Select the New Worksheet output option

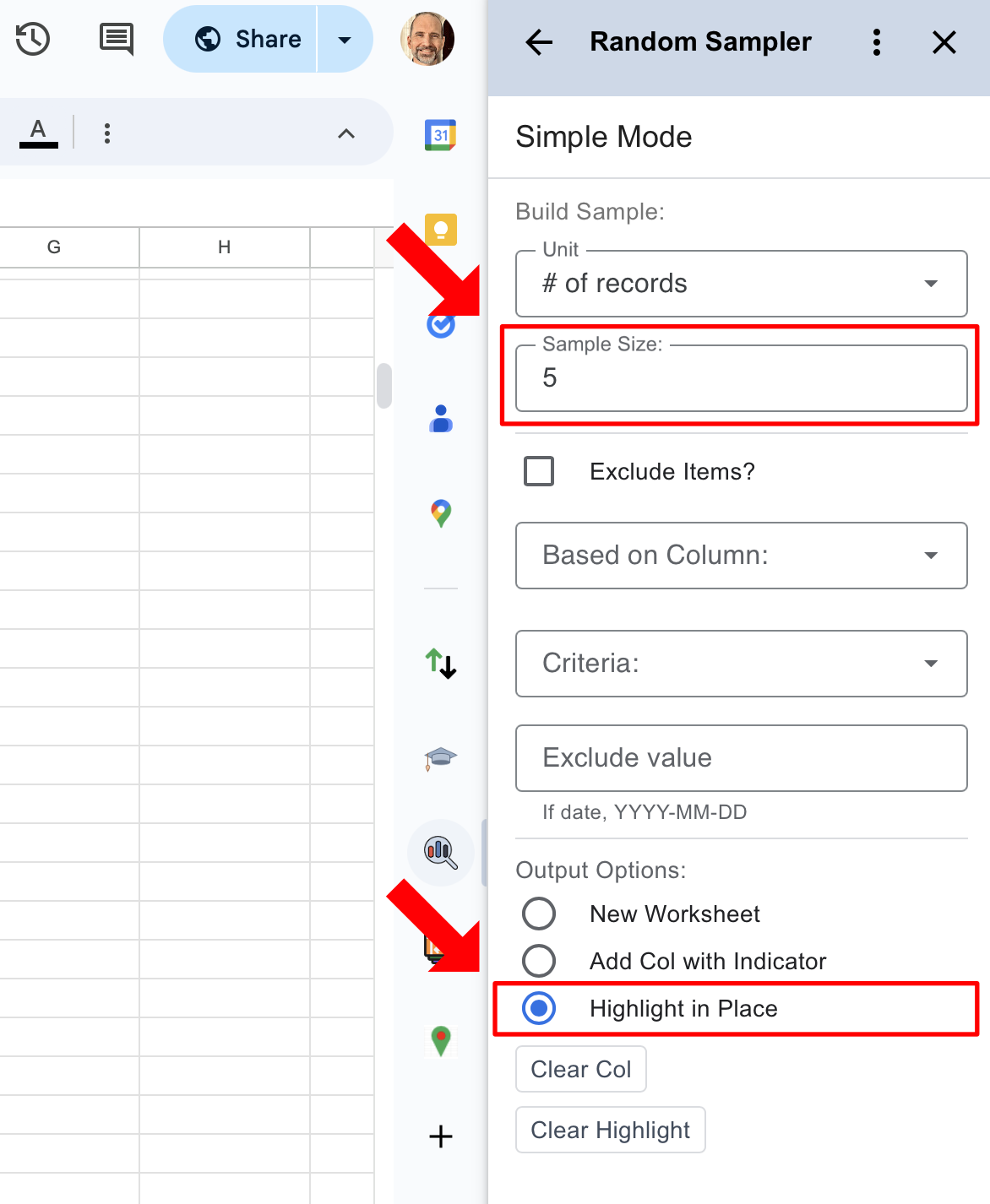[539, 914]
